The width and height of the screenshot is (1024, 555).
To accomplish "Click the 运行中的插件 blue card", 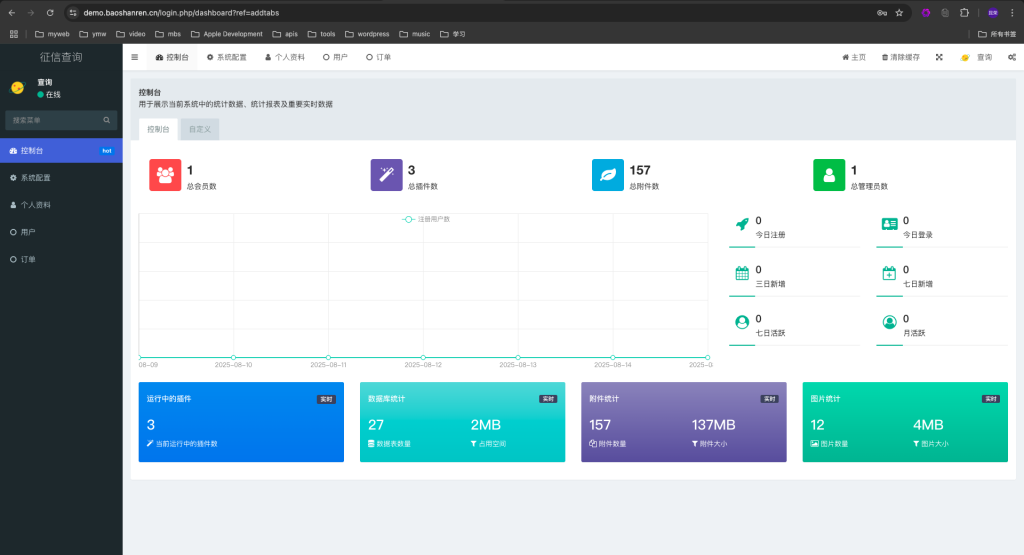I will [x=241, y=422].
